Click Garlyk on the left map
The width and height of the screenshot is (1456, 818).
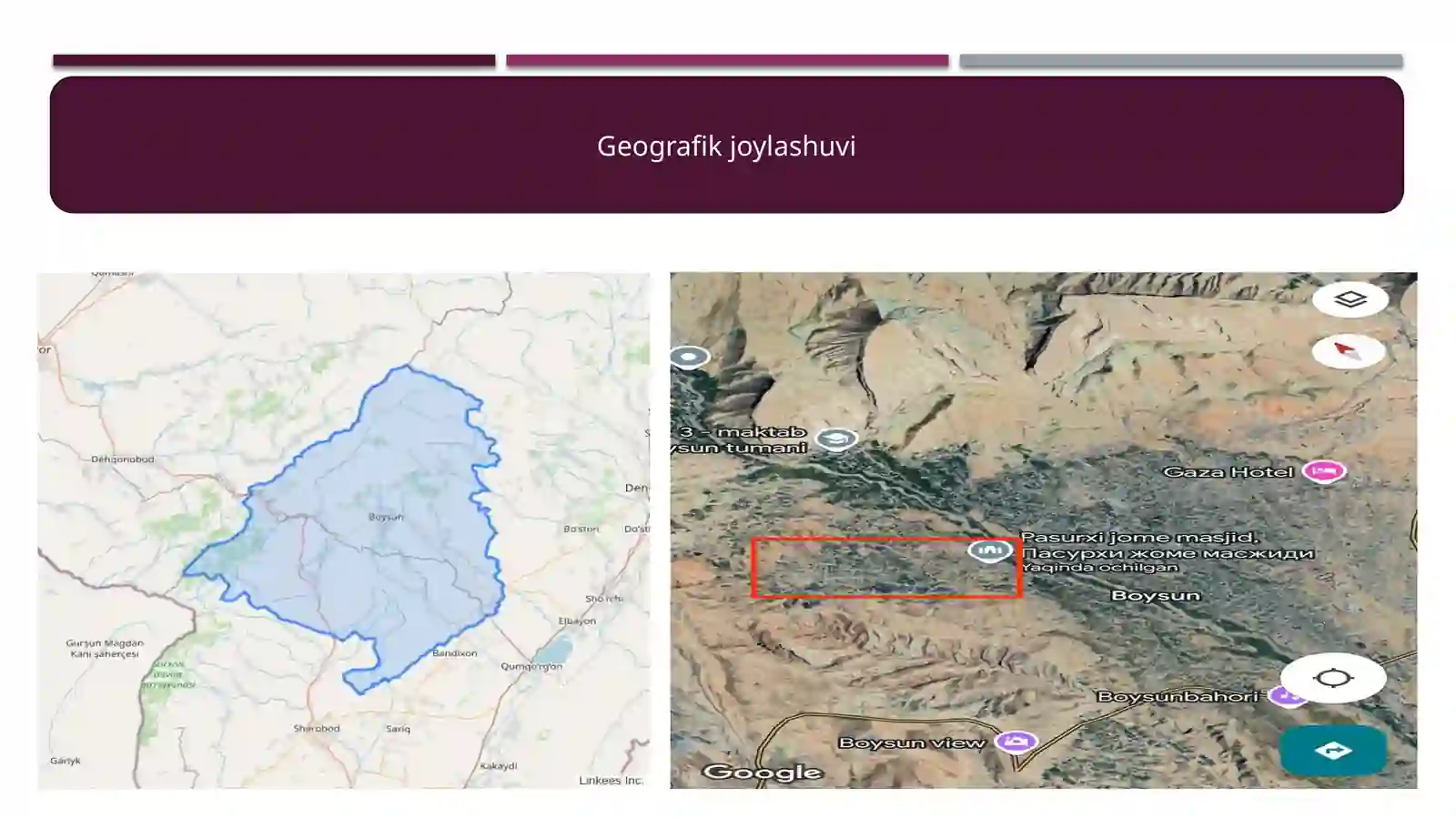pyautogui.click(x=66, y=761)
